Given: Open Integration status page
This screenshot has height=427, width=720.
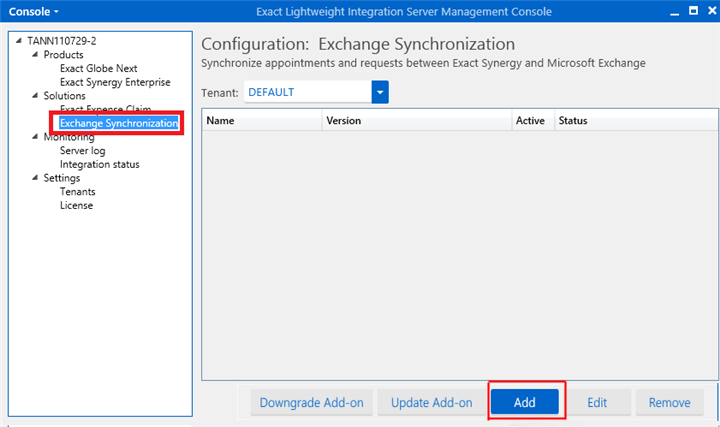Looking at the screenshot, I should click(x=100, y=164).
